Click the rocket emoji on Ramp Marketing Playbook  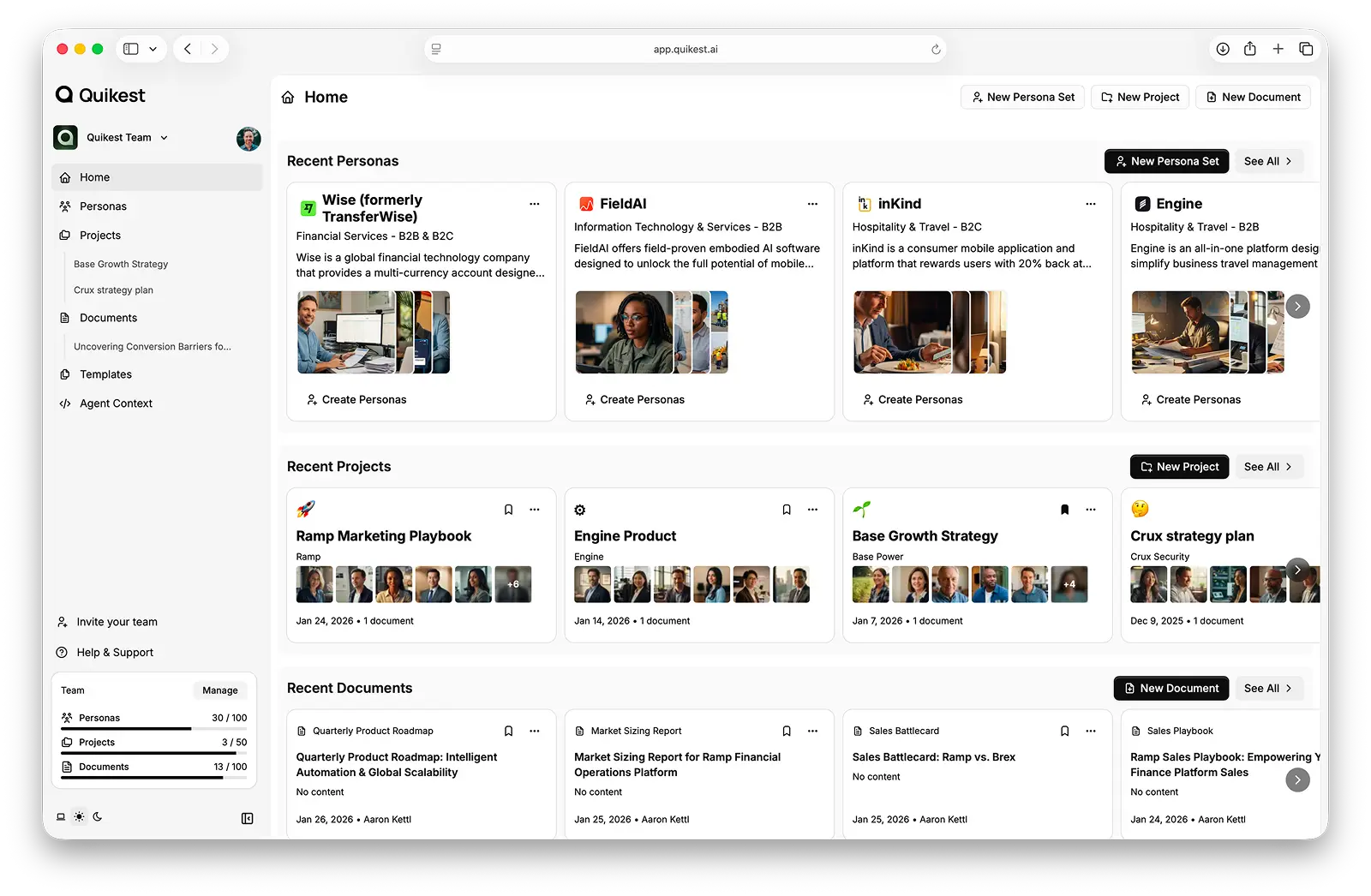pos(305,509)
